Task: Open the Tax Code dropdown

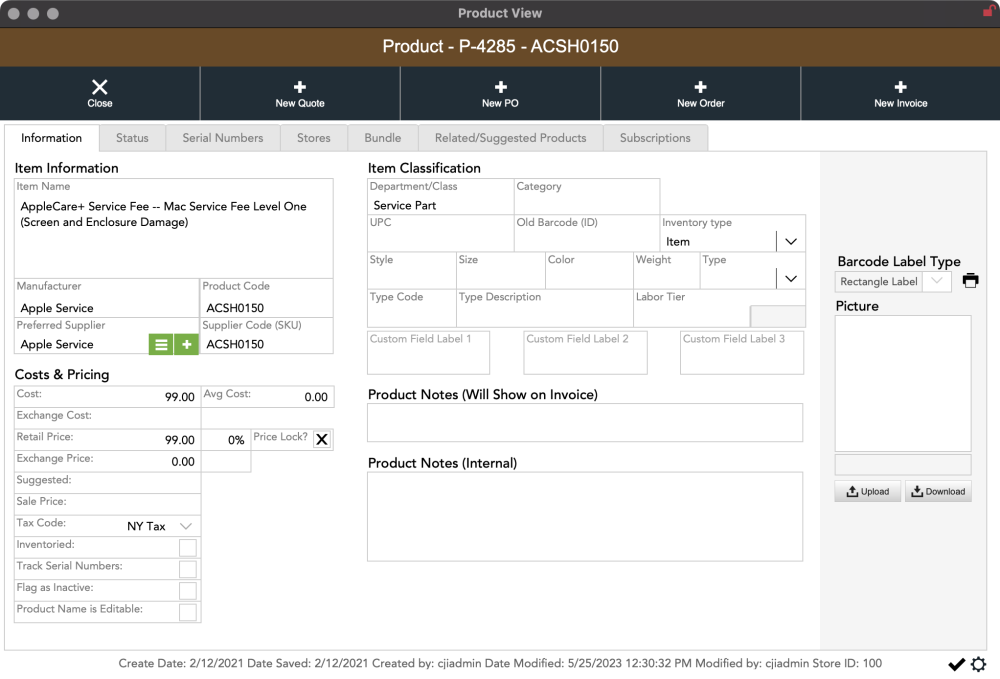Action: coord(186,526)
